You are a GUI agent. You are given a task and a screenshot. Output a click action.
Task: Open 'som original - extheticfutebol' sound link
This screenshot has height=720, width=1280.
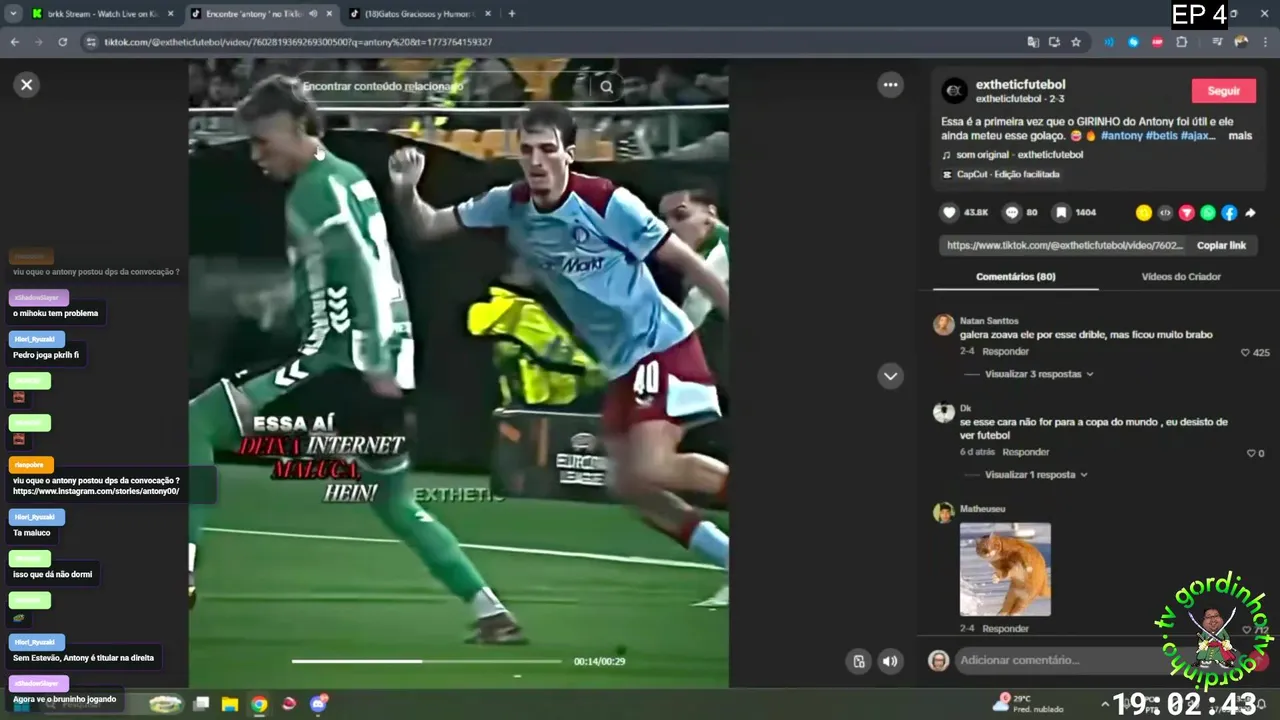(1019, 155)
